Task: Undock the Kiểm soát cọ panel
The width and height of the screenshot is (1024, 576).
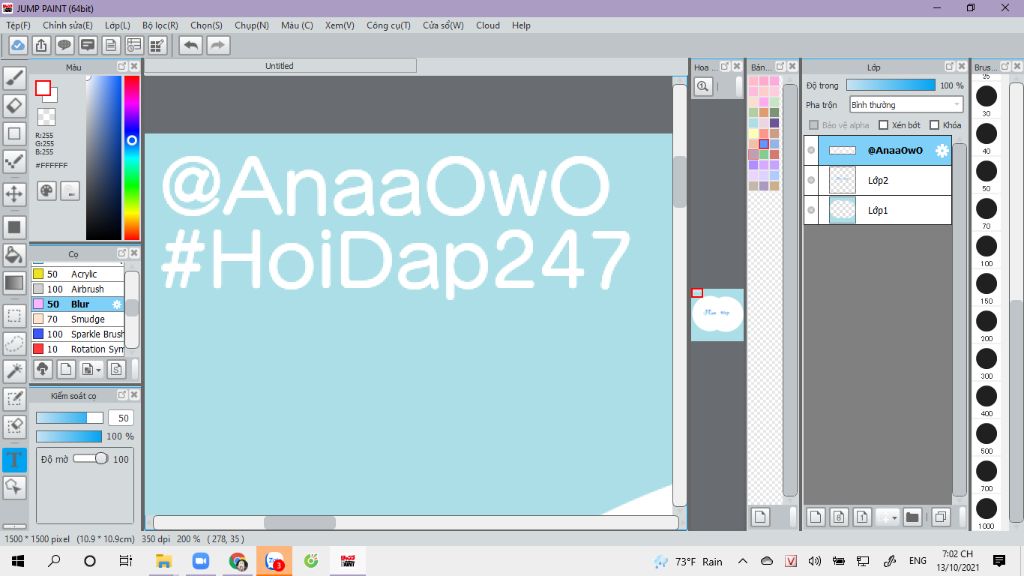Action: click(x=121, y=395)
